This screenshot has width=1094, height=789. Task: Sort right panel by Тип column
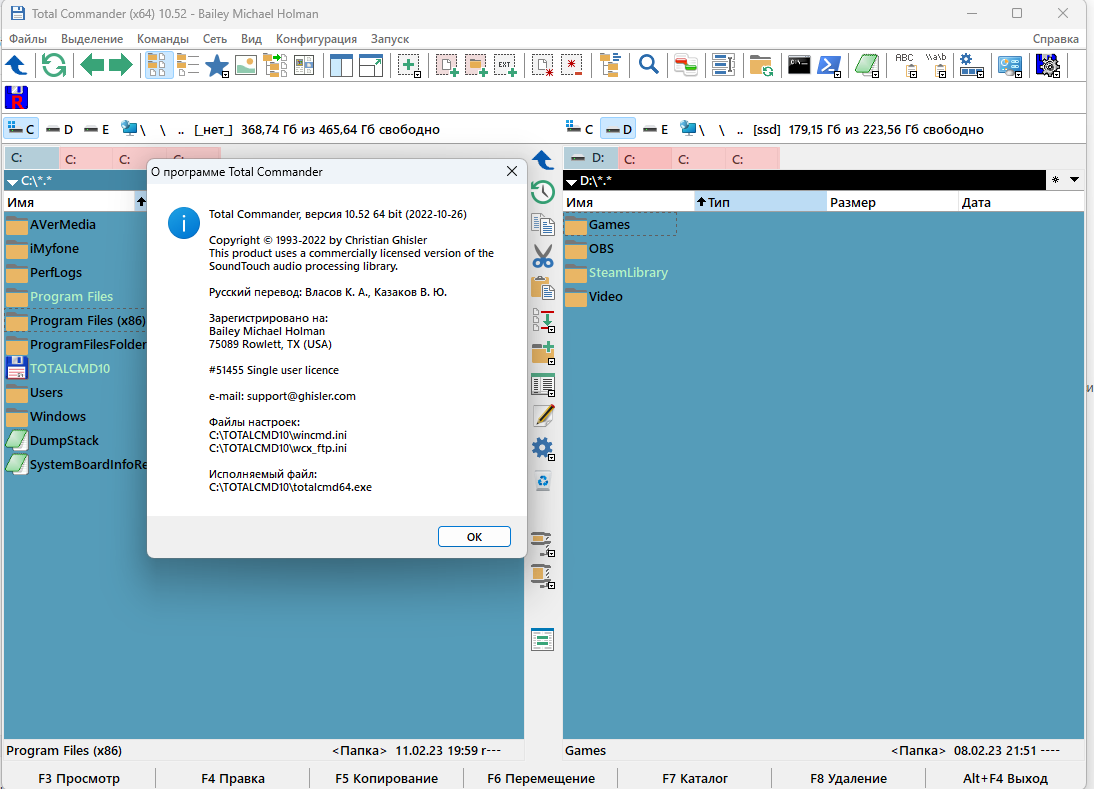(x=760, y=202)
